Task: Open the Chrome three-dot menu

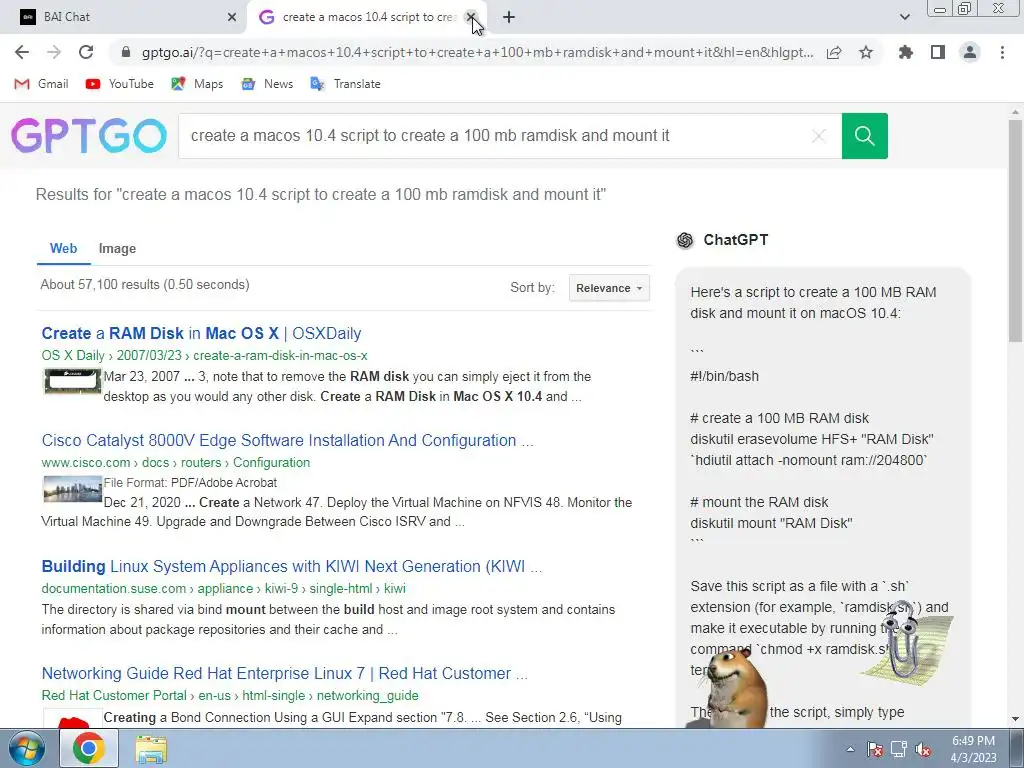Action: click(x=1002, y=52)
